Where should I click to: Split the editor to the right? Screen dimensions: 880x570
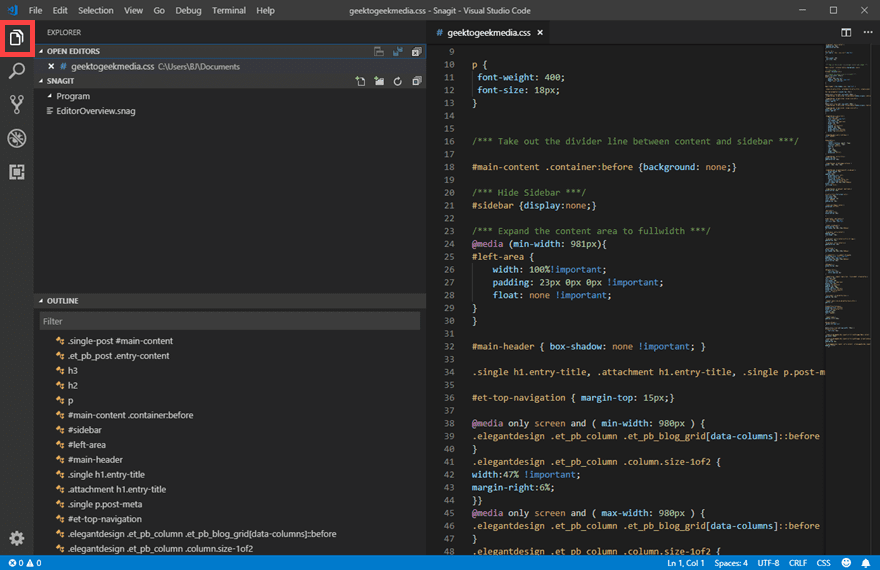pyautogui.click(x=846, y=33)
